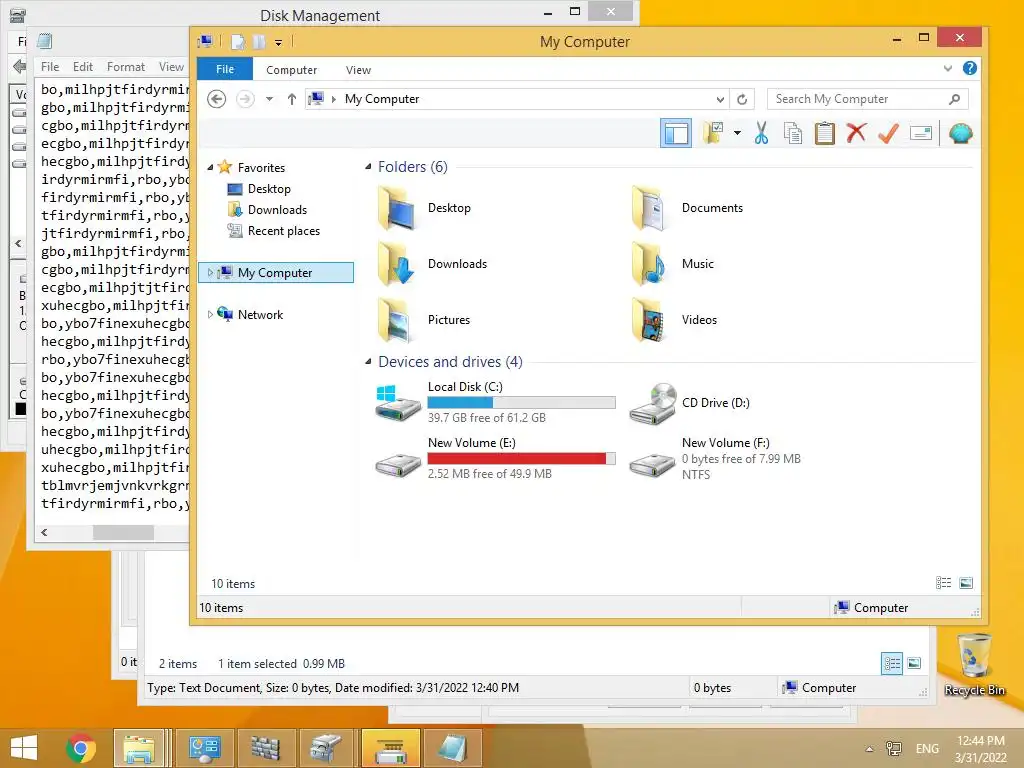This screenshot has height=768, width=1024.
Task: Open Notepad File menu
Action: click(50, 67)
